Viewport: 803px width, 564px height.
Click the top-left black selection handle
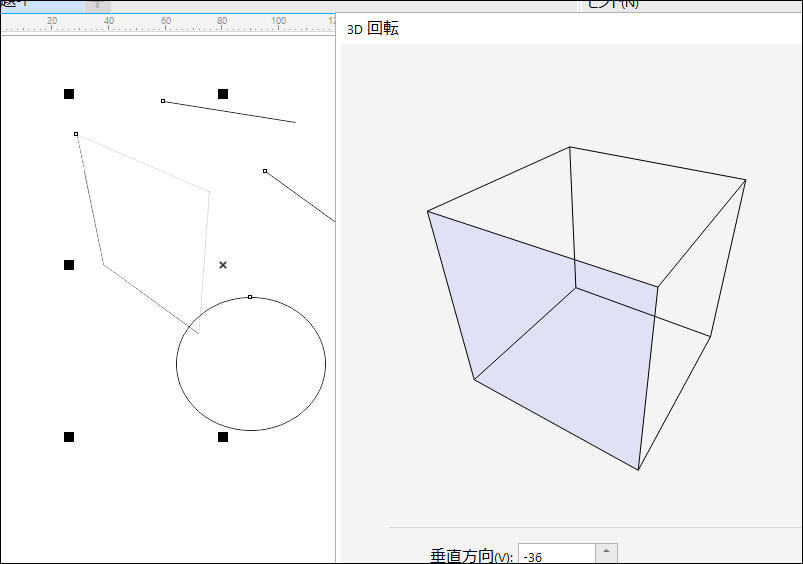(69, 94)
